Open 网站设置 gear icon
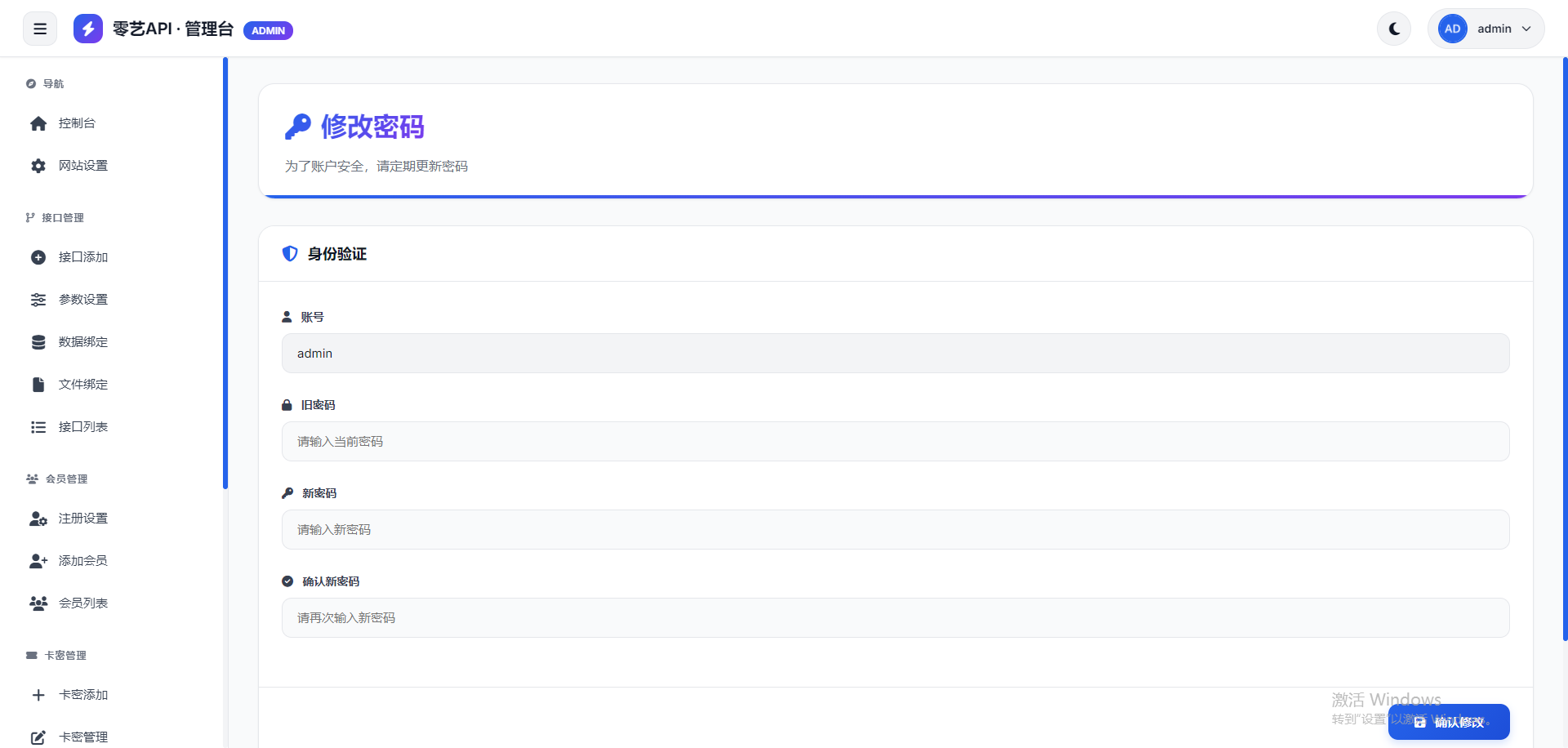The height and width of the screenshot is (748, 1568). click(38, 166)
